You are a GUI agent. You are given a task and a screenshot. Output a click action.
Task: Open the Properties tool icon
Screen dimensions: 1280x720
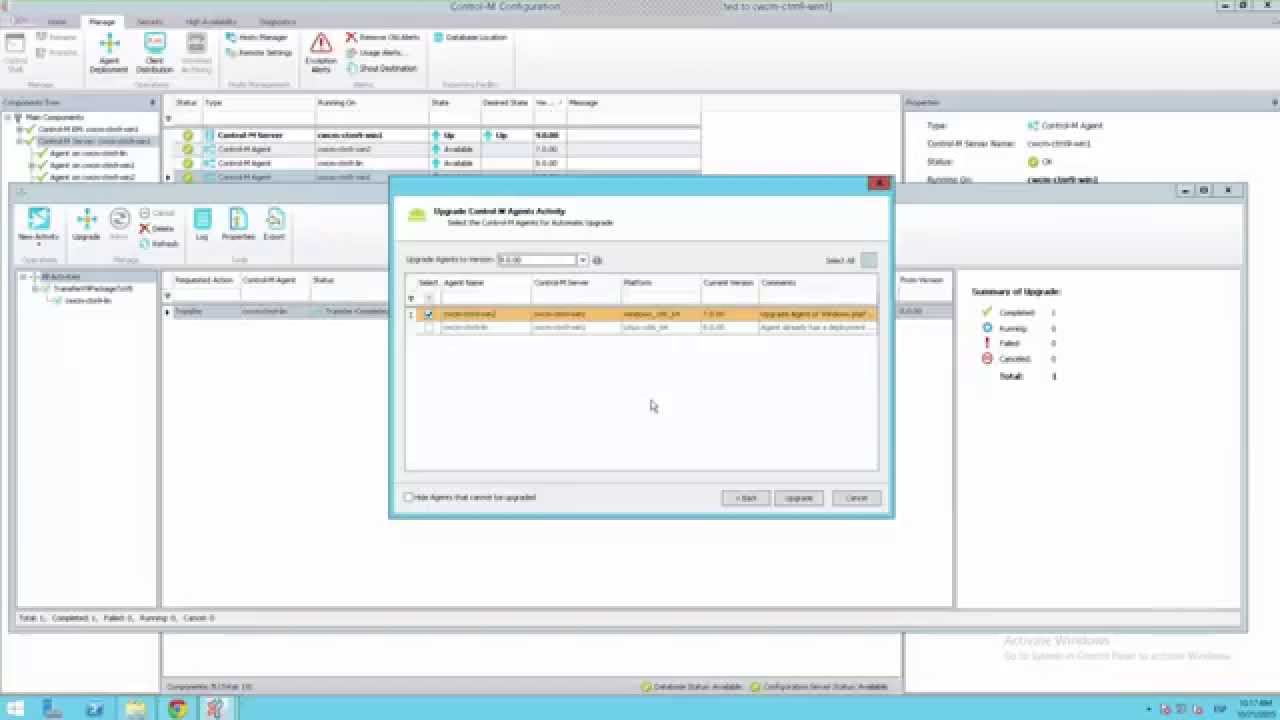click(x=238, y=226)
